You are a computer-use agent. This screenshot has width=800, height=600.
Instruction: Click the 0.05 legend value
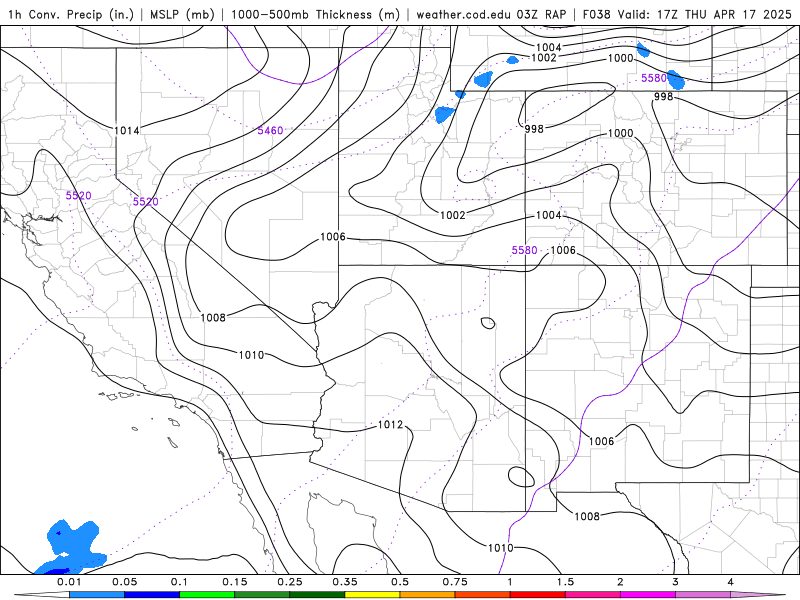(124, 582)
